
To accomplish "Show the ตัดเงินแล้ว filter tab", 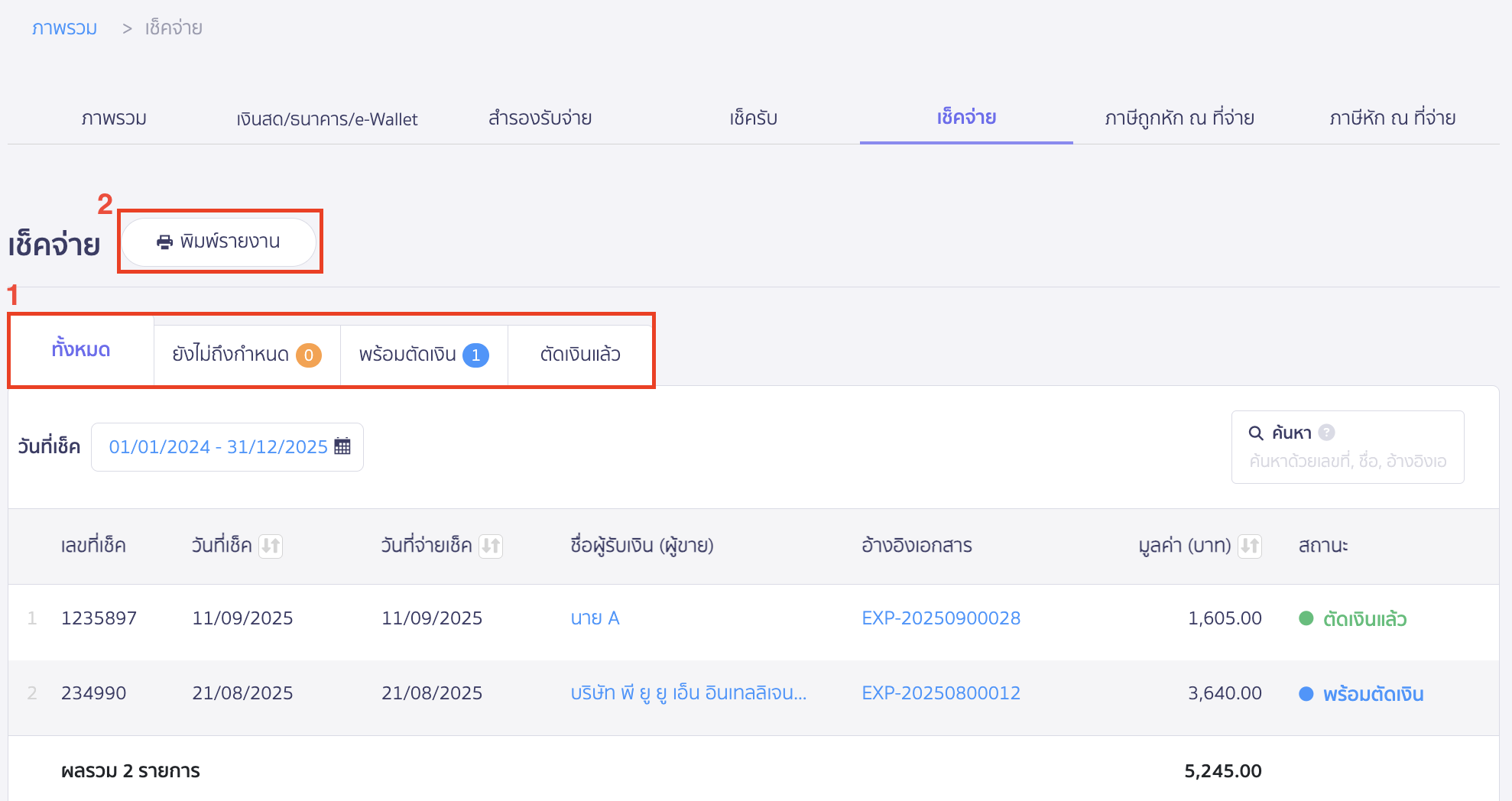I will coord(579,355).
